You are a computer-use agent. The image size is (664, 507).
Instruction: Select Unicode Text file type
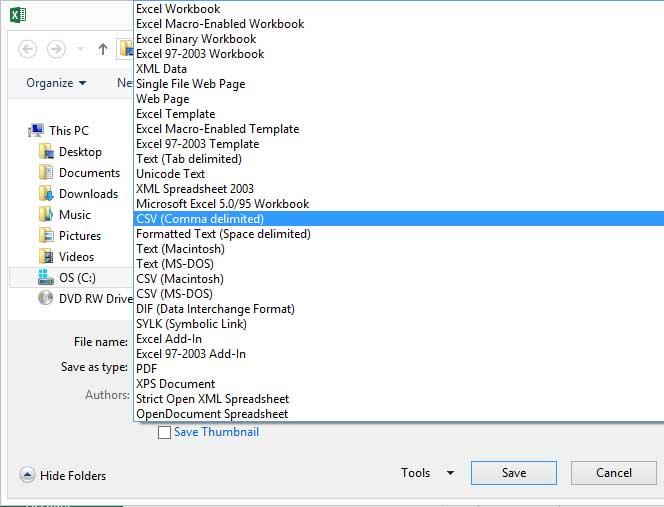pyautogui.click(x=398, y=174)
